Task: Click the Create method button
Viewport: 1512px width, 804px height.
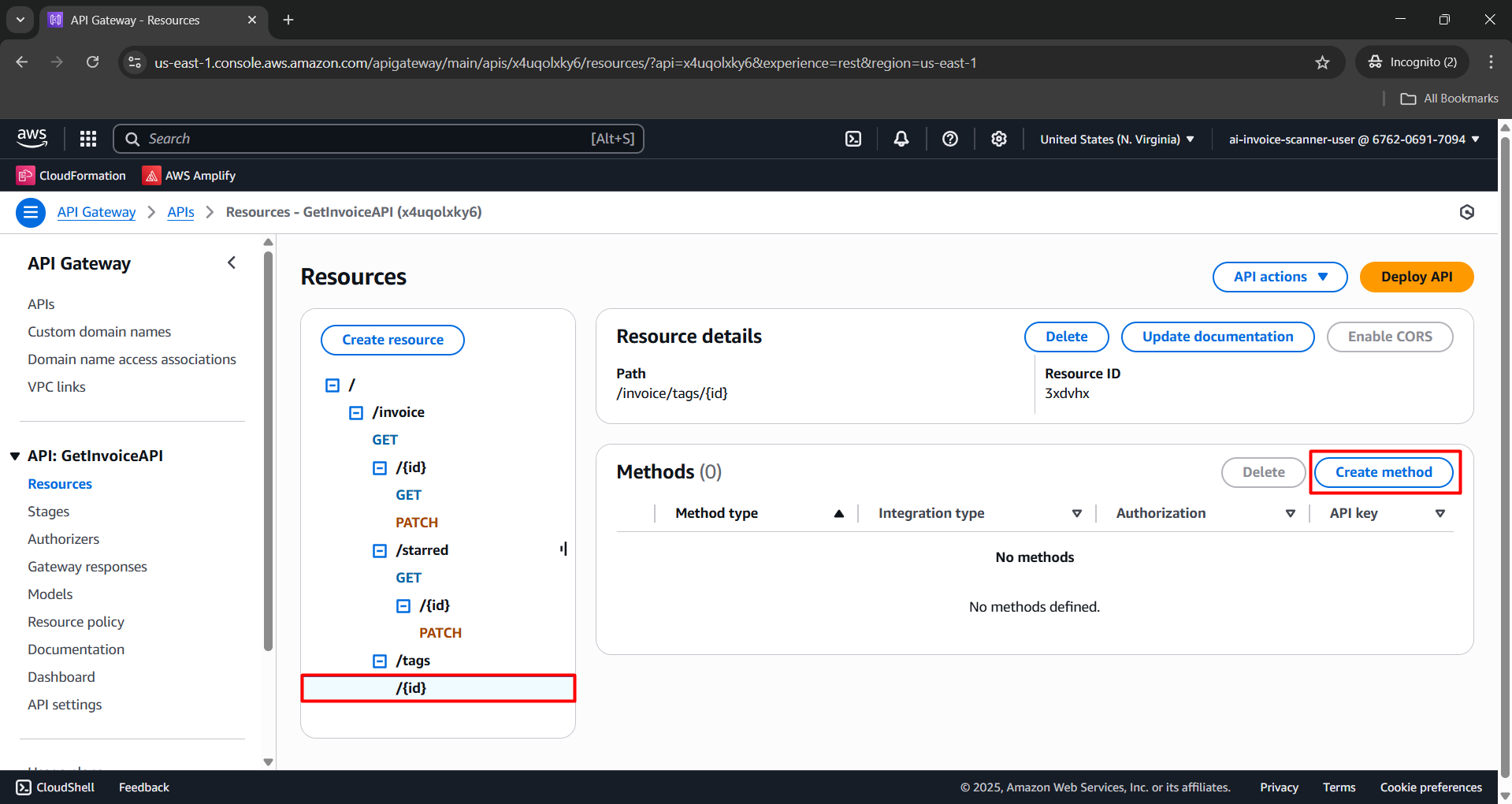Action: [1384, 472]
